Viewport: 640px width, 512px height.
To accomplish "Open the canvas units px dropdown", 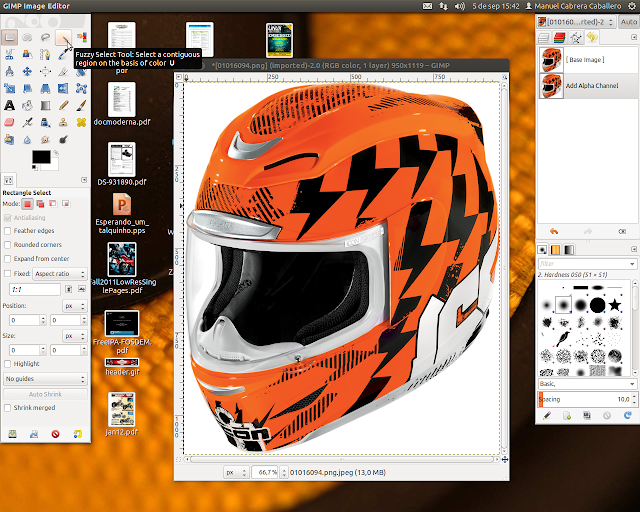I will point(236,472).
